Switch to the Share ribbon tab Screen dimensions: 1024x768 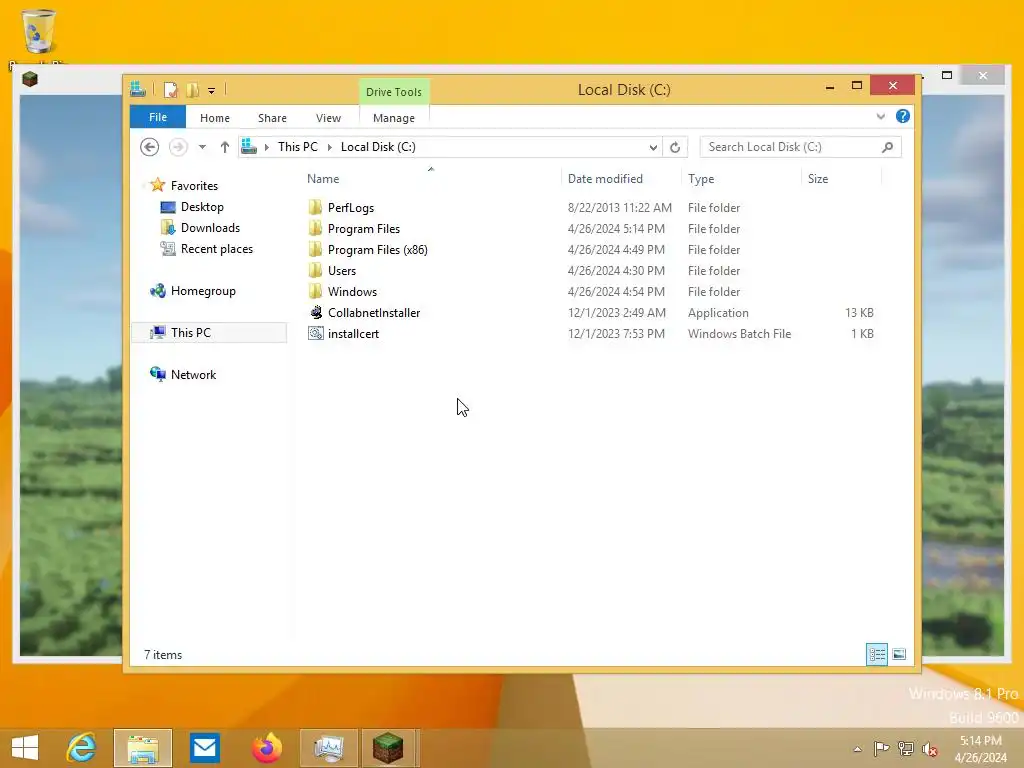click(272, 118)
